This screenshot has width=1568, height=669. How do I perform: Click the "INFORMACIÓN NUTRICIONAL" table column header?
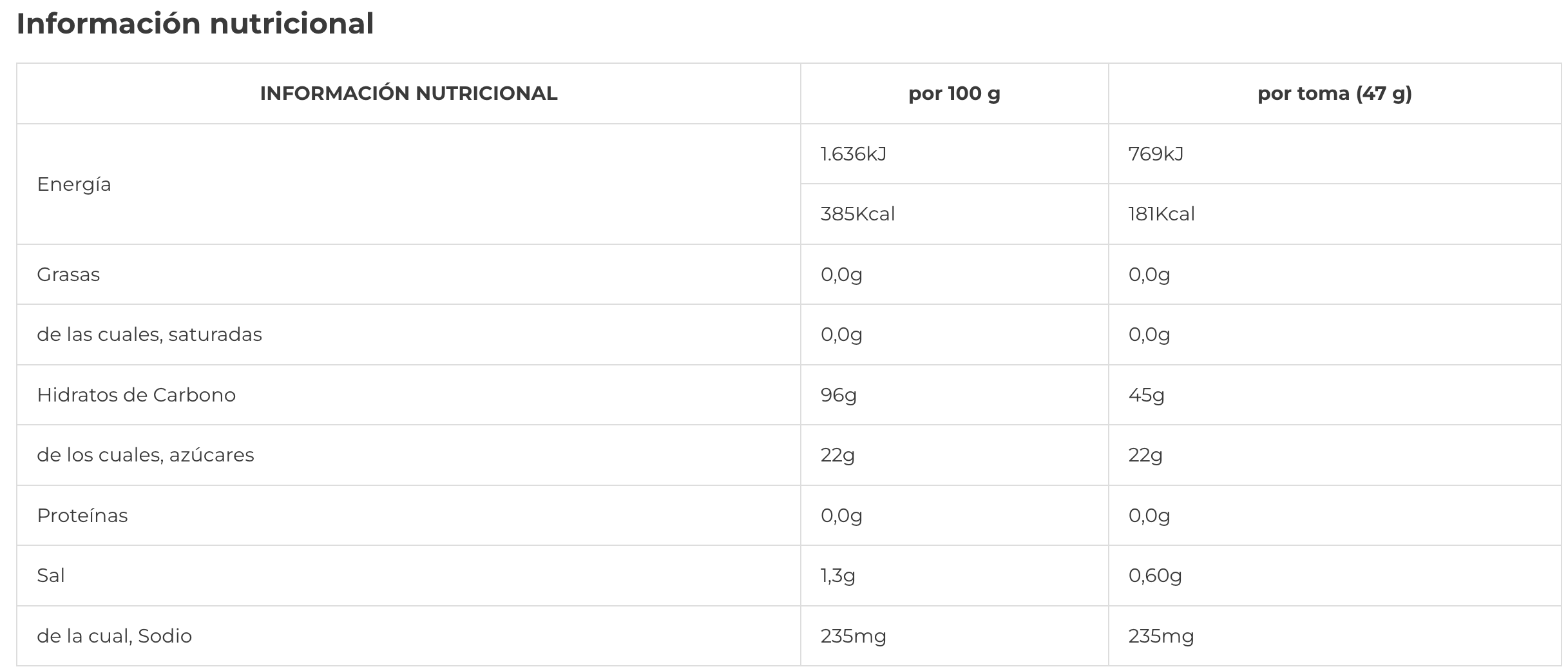pos(408,93)
